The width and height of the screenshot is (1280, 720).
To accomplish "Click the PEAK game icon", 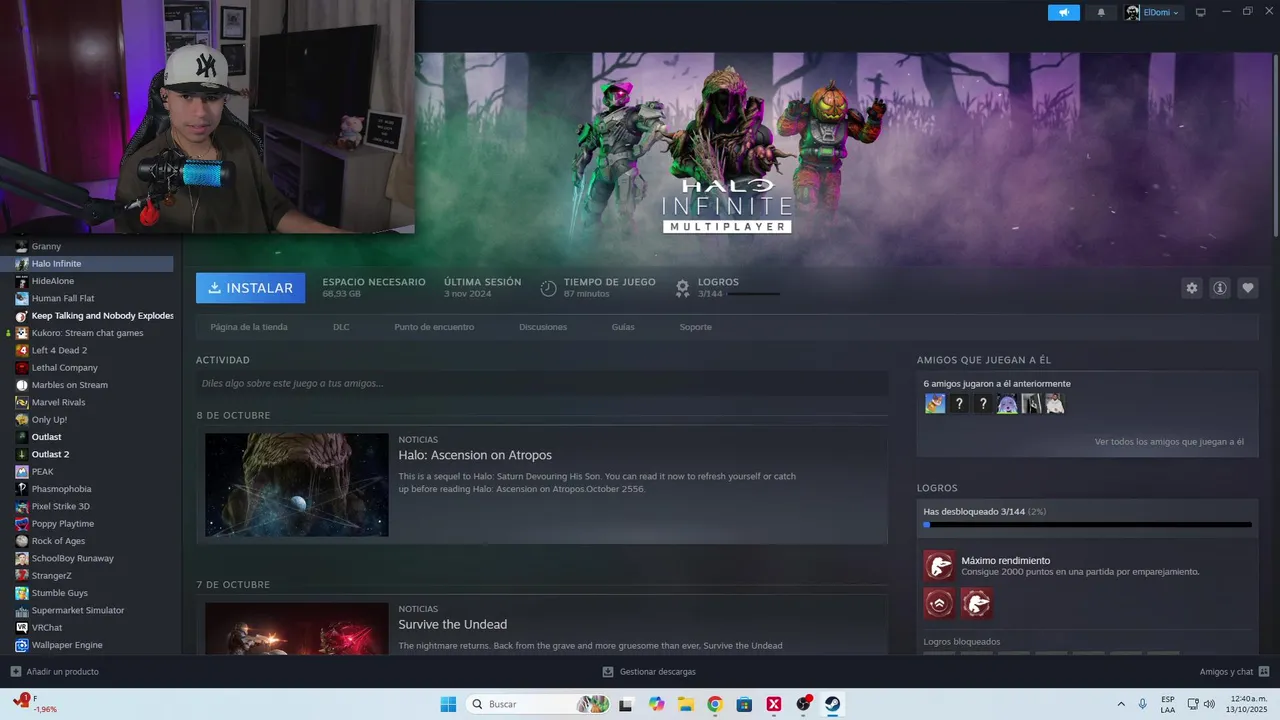I will (22, 471).
